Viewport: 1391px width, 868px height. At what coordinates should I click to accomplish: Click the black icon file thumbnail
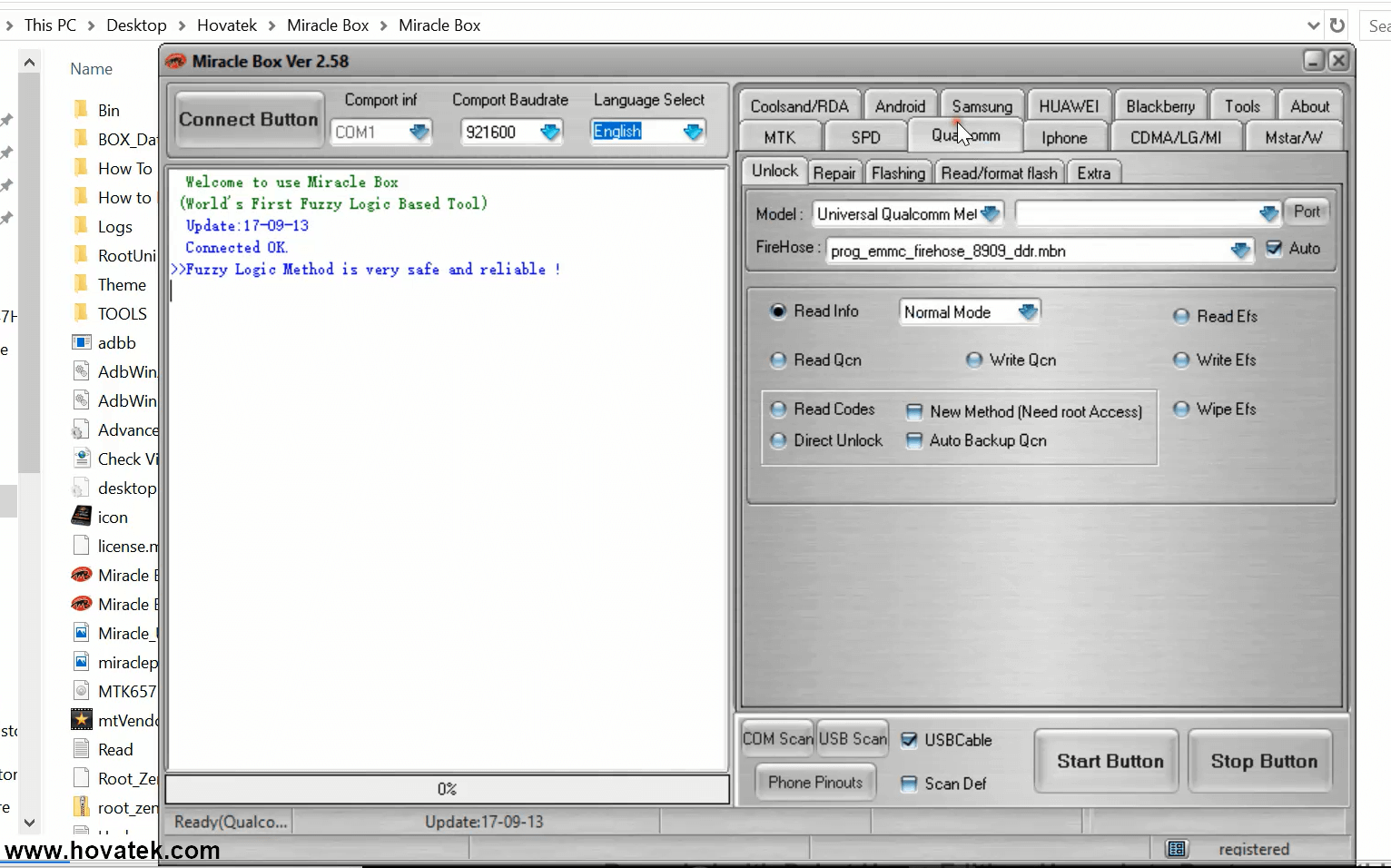82,517
